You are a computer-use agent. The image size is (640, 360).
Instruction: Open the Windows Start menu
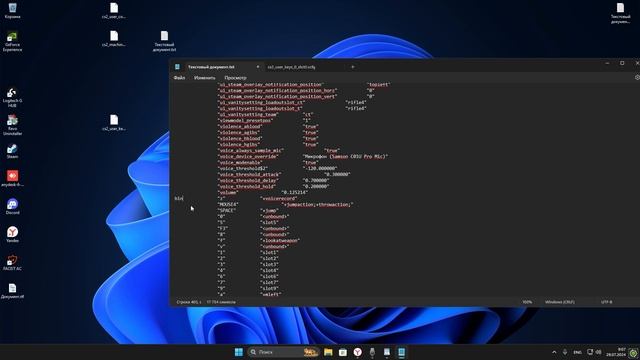pos(239,352)
